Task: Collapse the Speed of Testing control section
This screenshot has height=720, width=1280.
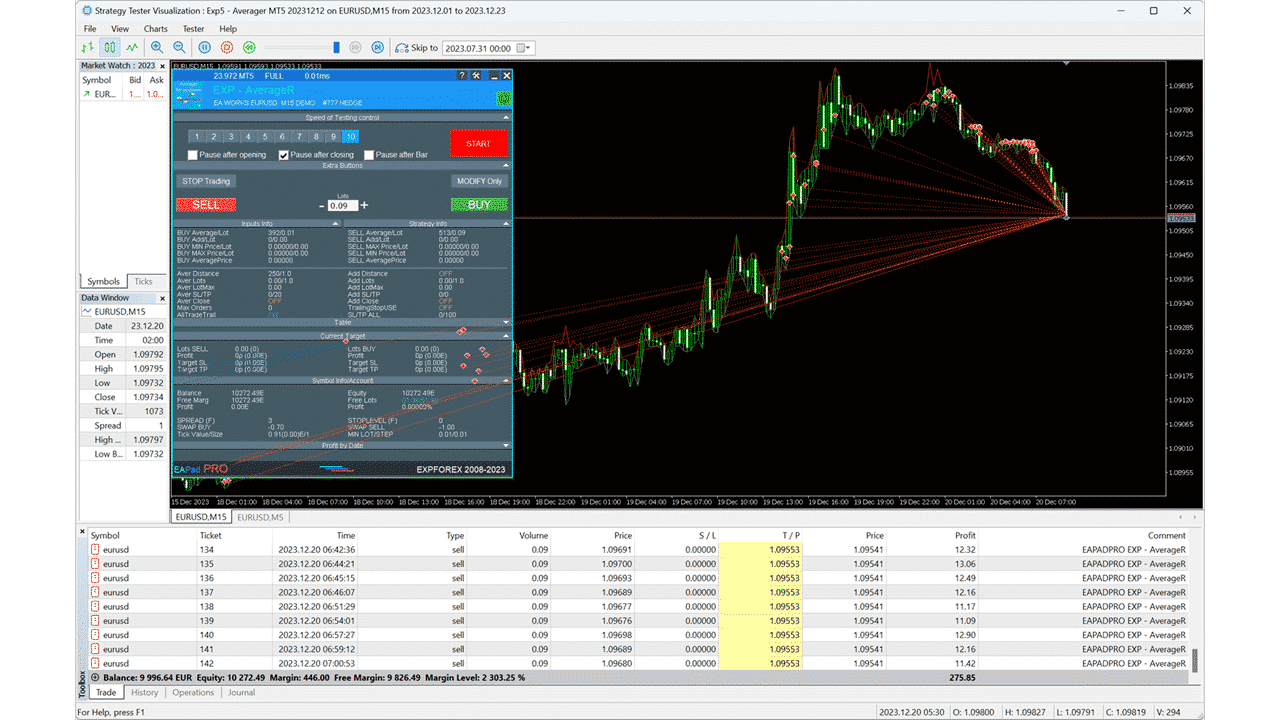Action: tap(506, 118)
